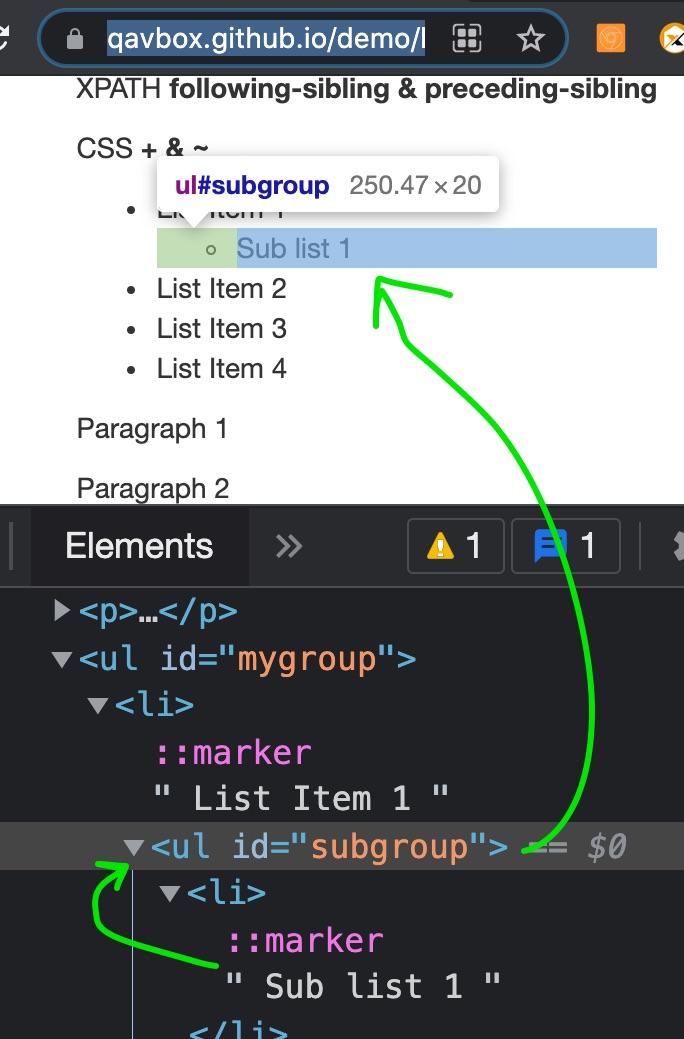Screen dimensions: 684x1039
Task: Open the DevTools settings gear
Action: tap(676, 546)
